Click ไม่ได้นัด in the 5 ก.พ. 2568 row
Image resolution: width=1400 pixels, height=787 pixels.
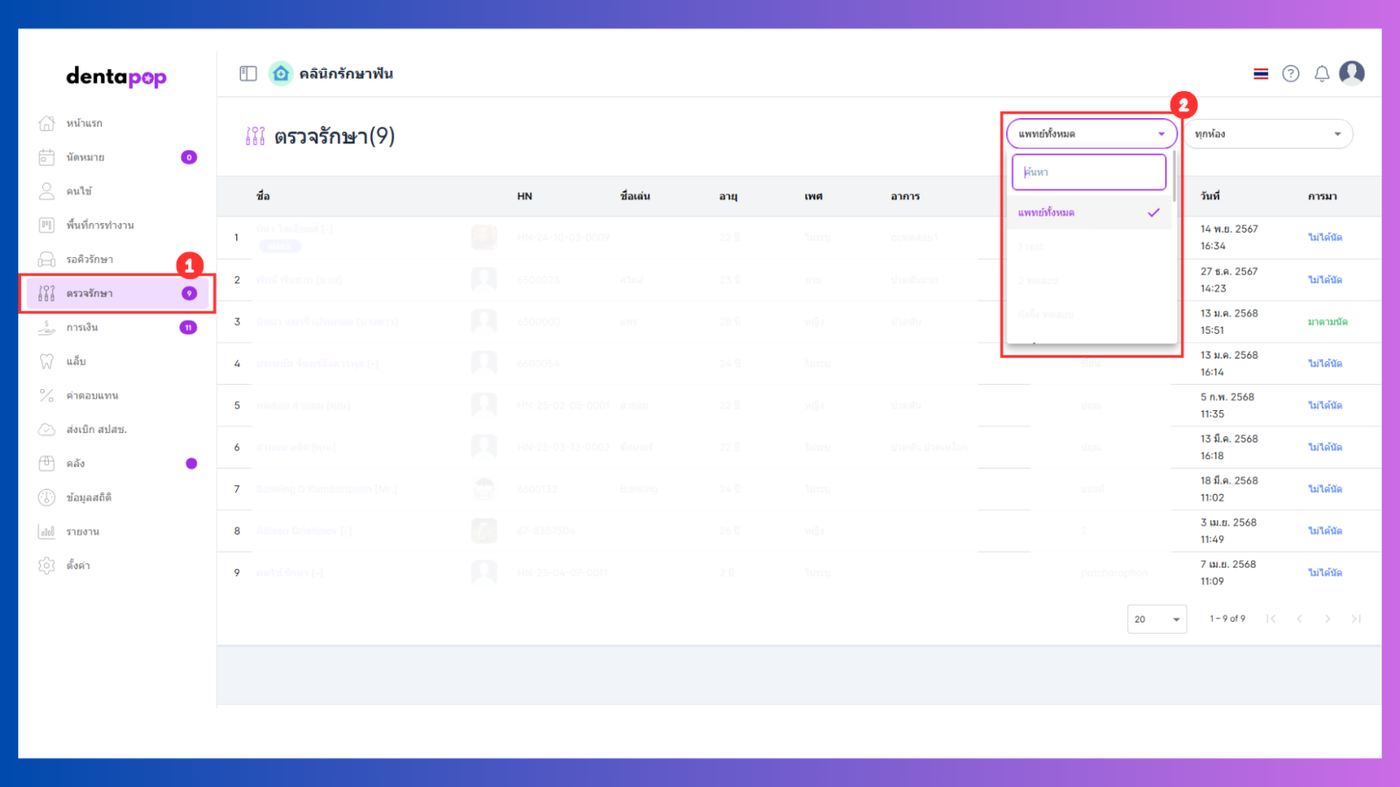pyautogui.click(x=1325, y=406)
